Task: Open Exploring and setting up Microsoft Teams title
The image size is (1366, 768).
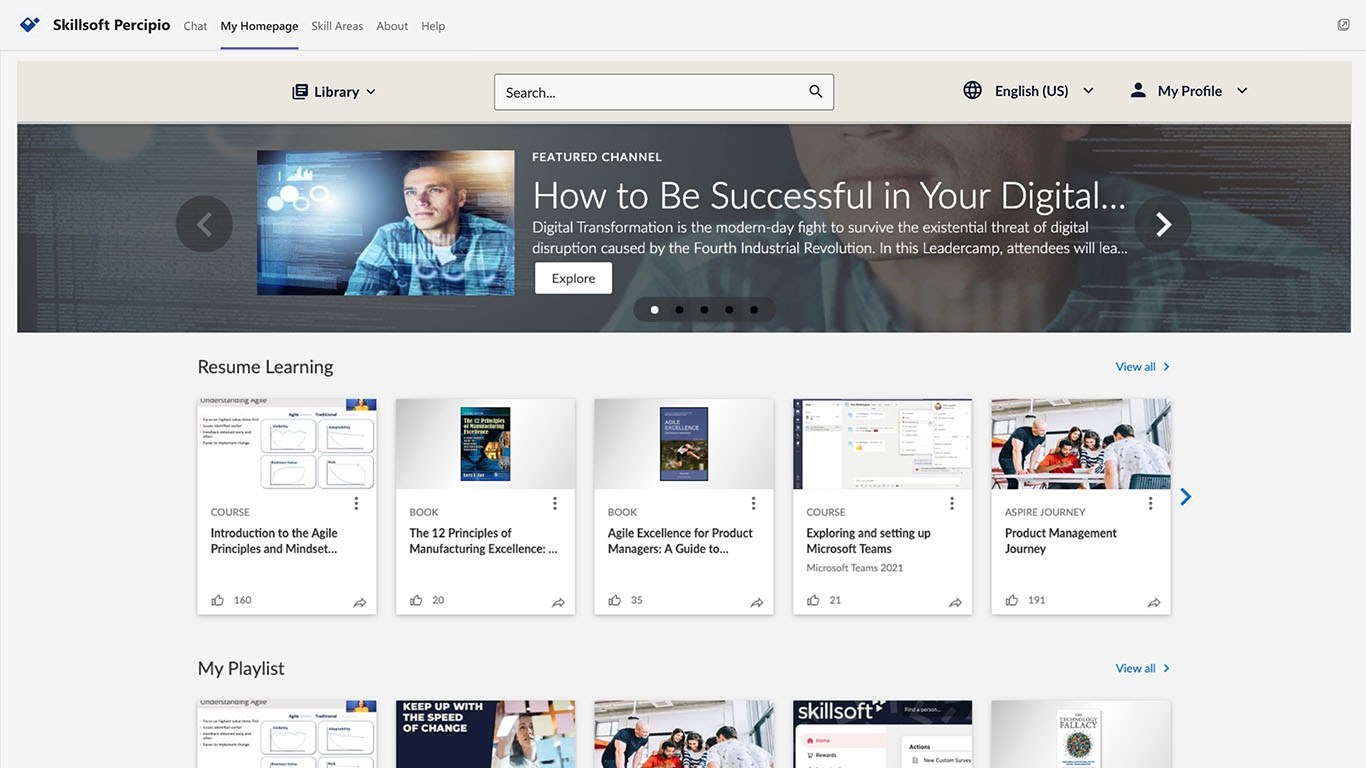Action: pyautogui.click(x=869, y=541)
